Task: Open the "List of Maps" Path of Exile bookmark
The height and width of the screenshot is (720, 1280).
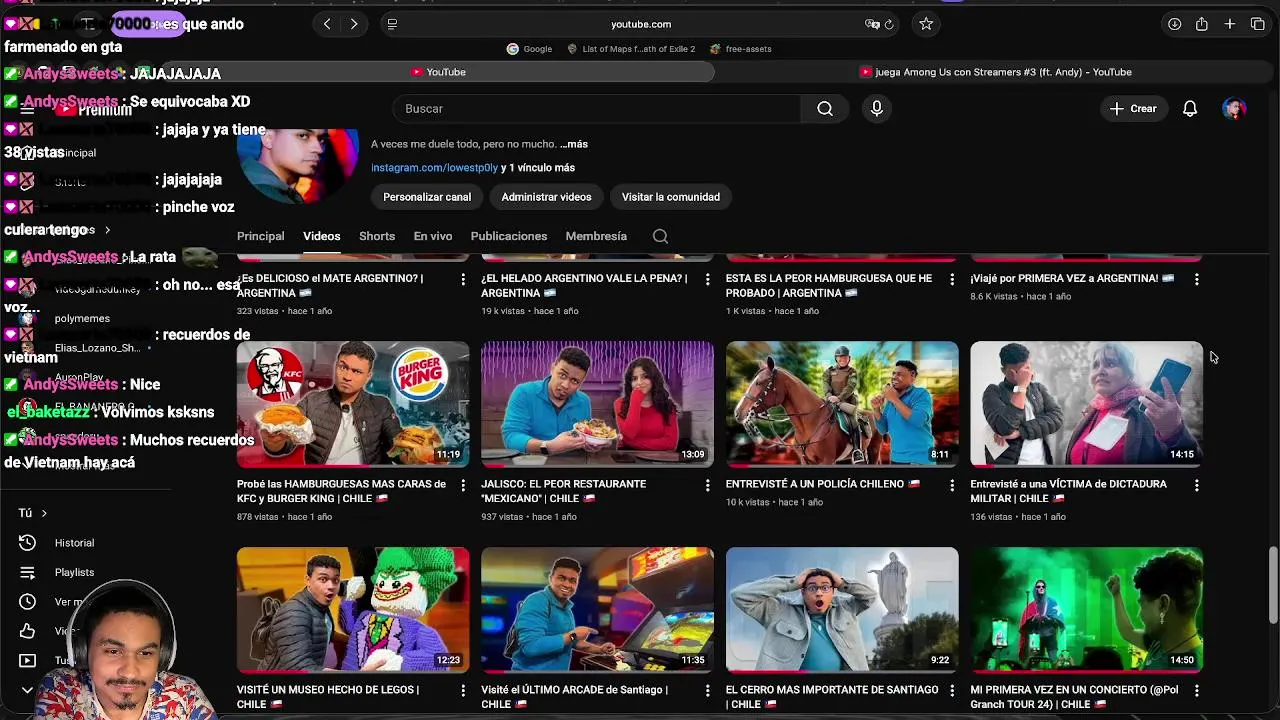Action: (x=631, y=48)
